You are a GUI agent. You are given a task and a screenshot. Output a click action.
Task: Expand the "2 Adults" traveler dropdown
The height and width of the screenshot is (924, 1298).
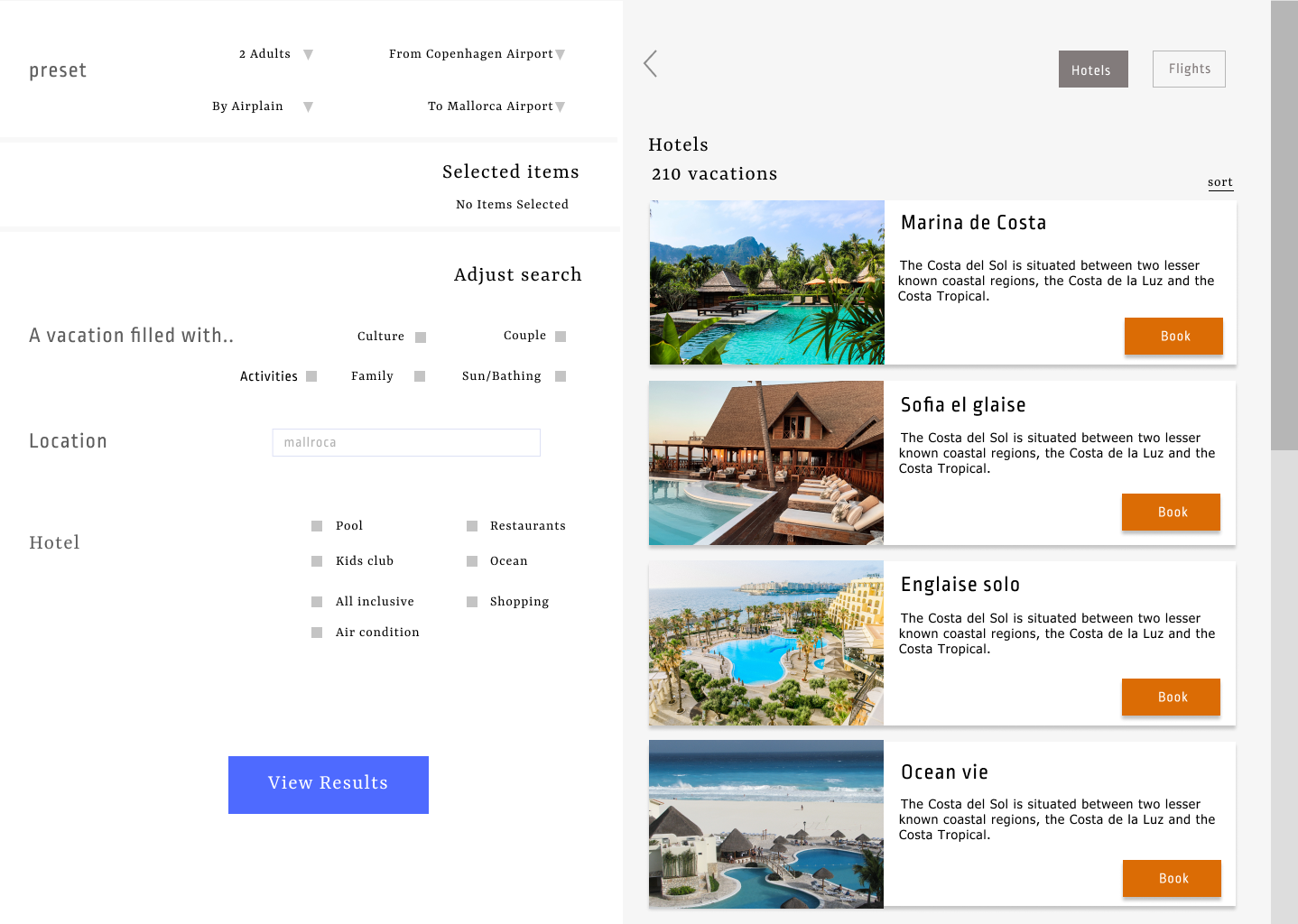(x=307, y=53)
